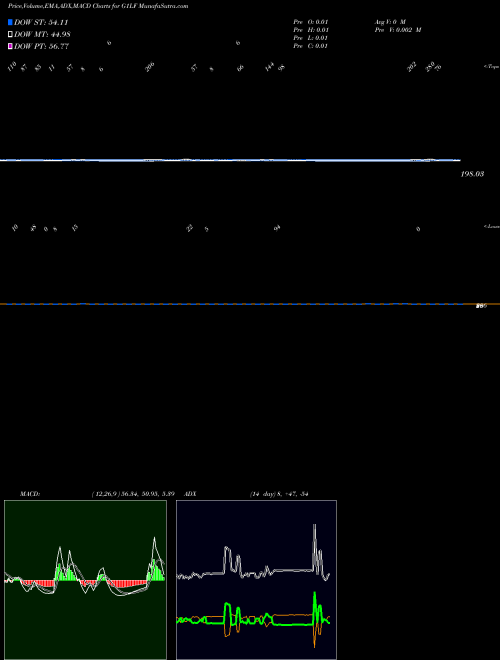Select the 'DOW PT: 56.77' label

coord(42,46)
